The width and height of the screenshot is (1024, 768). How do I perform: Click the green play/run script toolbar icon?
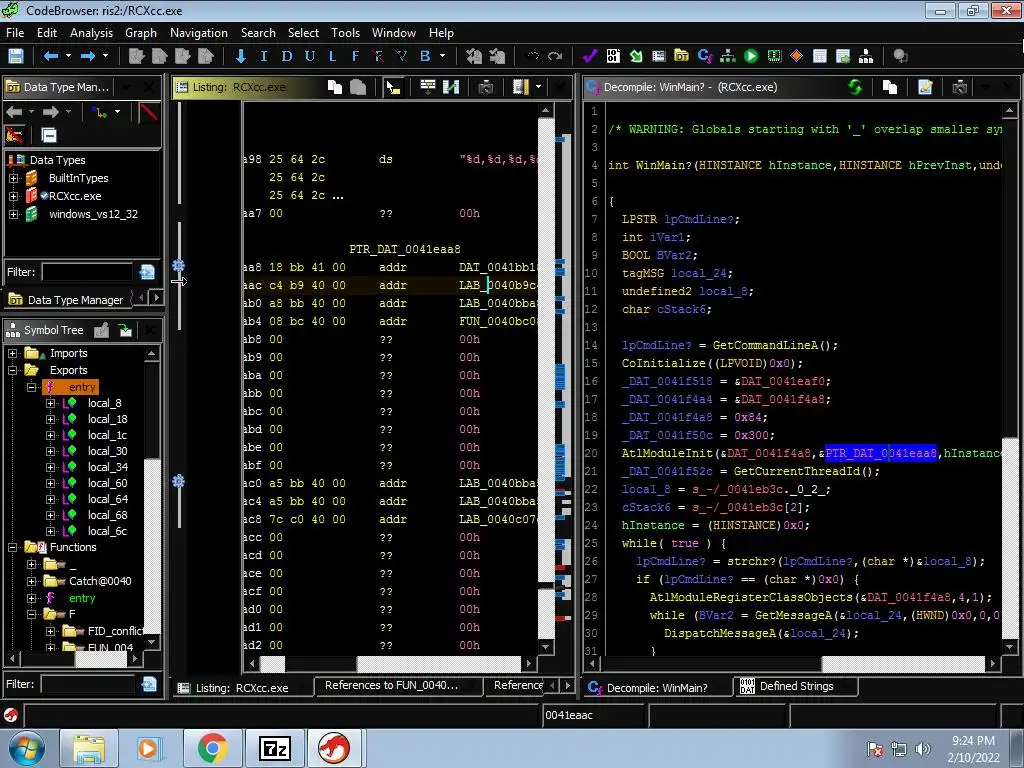point(751,56)
